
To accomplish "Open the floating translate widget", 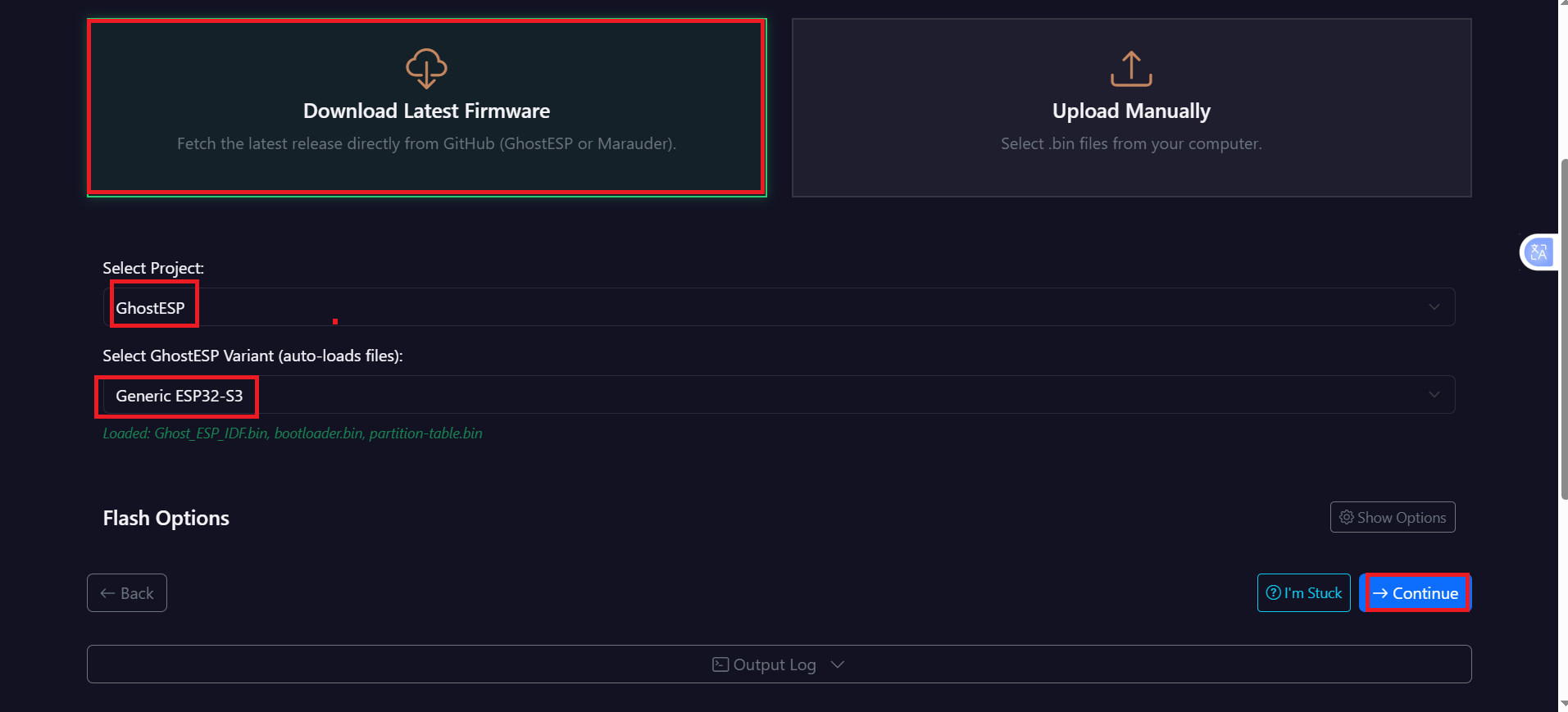I will 1538,252.
